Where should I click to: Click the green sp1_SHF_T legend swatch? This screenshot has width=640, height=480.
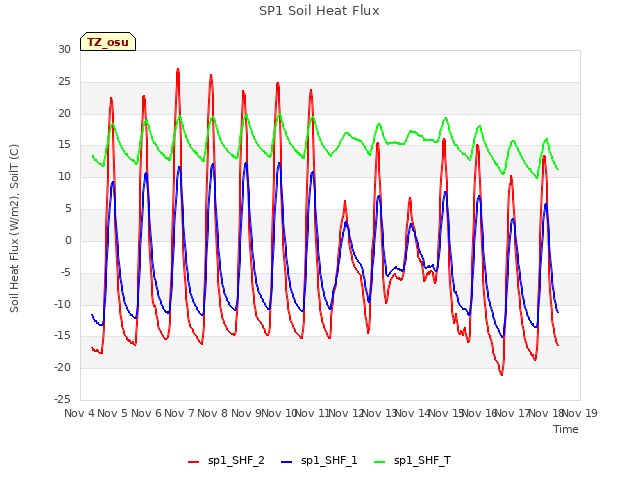[x=380, y=462]
